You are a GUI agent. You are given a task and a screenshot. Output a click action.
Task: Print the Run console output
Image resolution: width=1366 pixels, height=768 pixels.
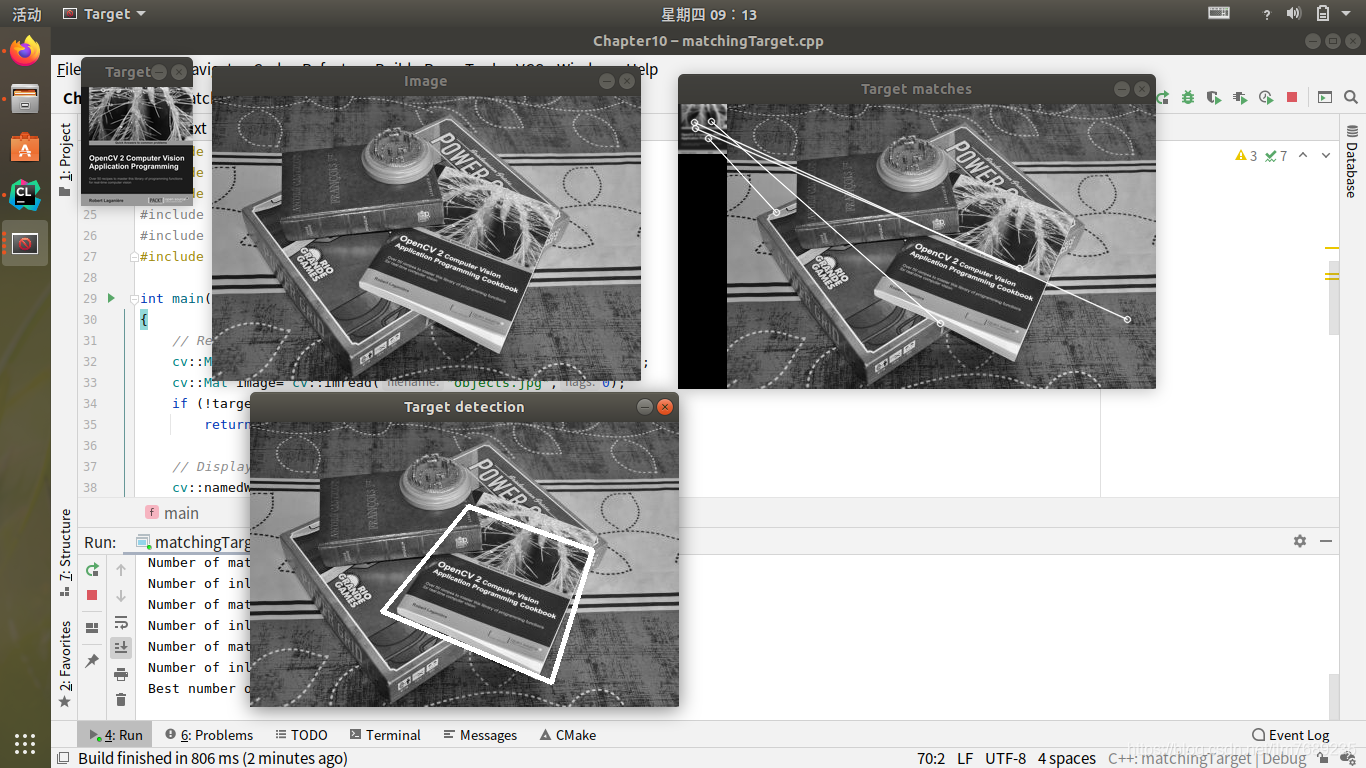pos(121,674)
